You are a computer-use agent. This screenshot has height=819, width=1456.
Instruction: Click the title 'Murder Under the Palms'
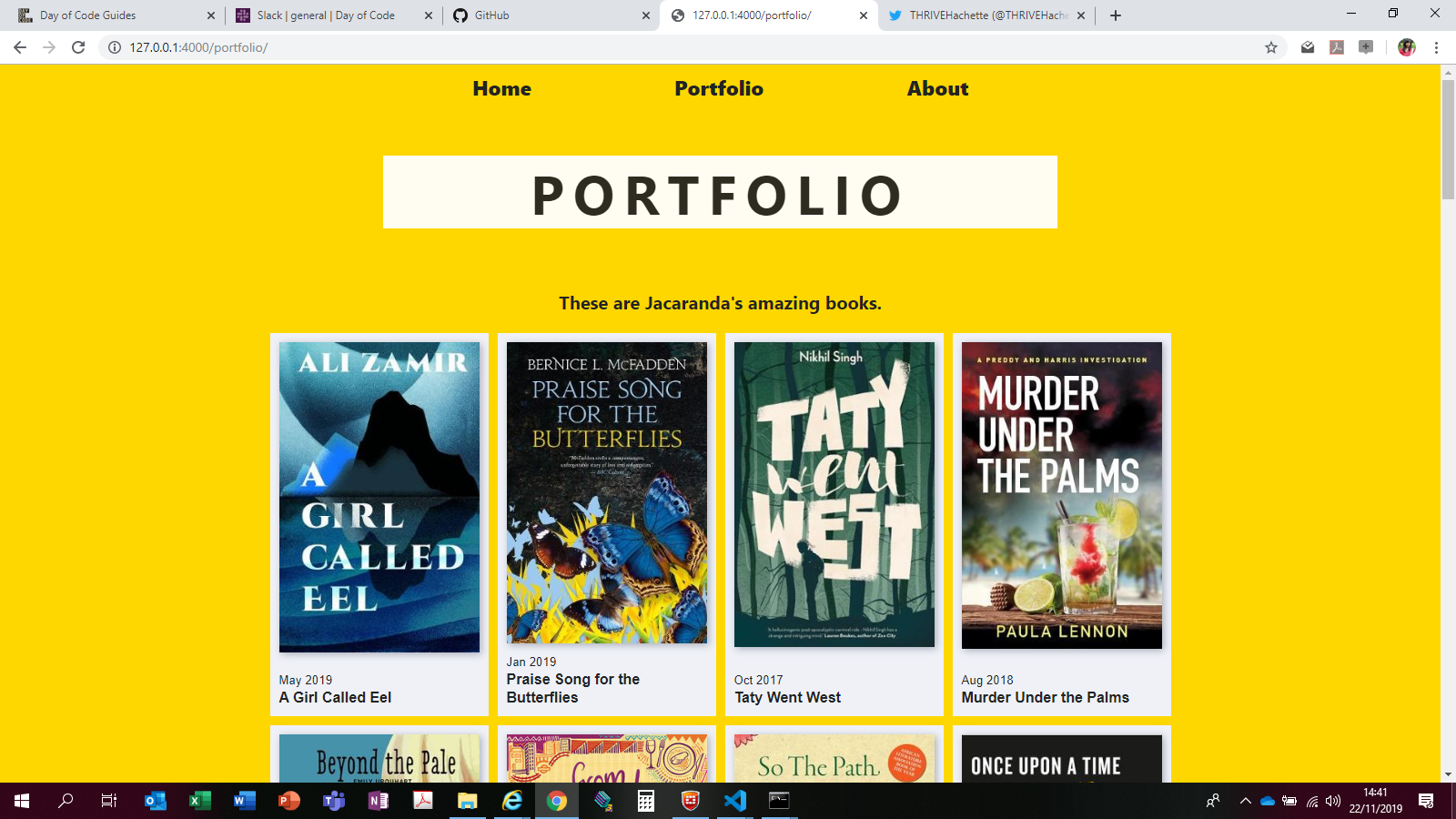coord(1045,697)
